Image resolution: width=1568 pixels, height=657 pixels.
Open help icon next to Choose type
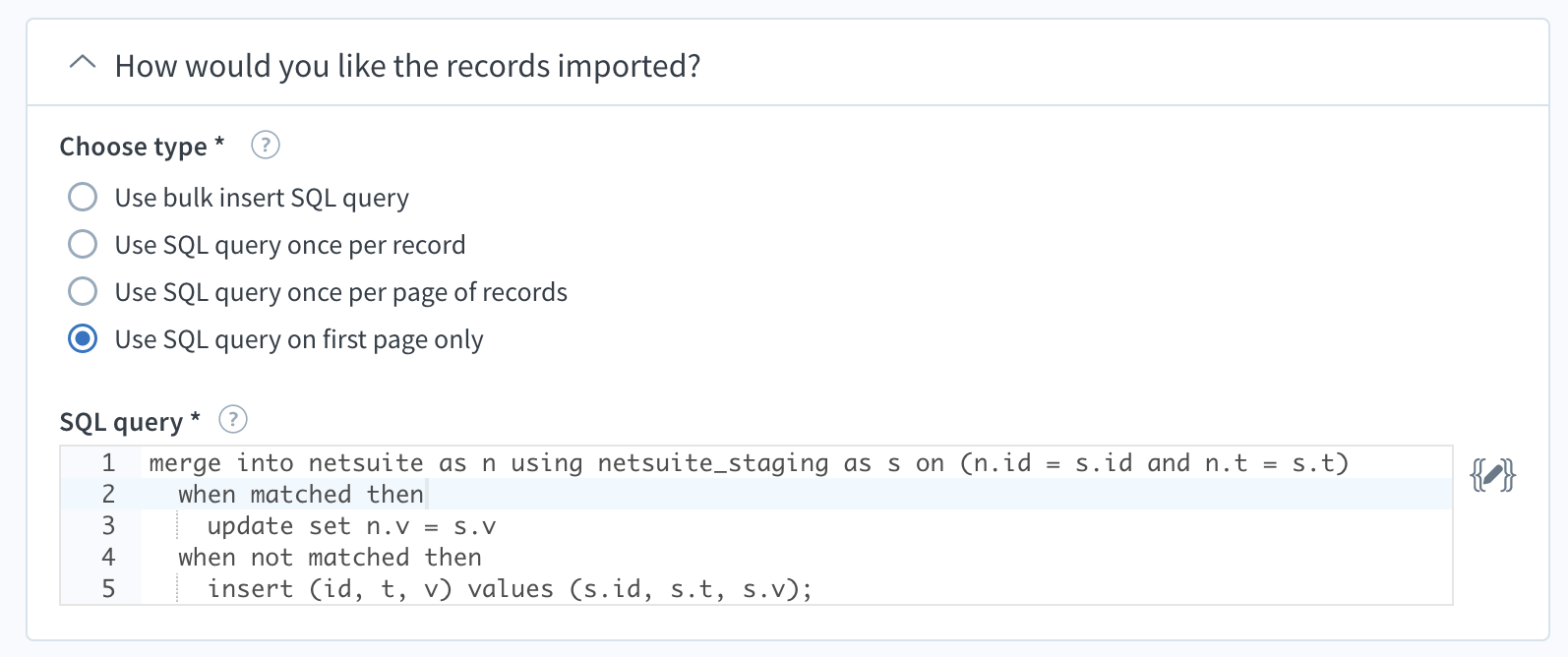point(266,145)
